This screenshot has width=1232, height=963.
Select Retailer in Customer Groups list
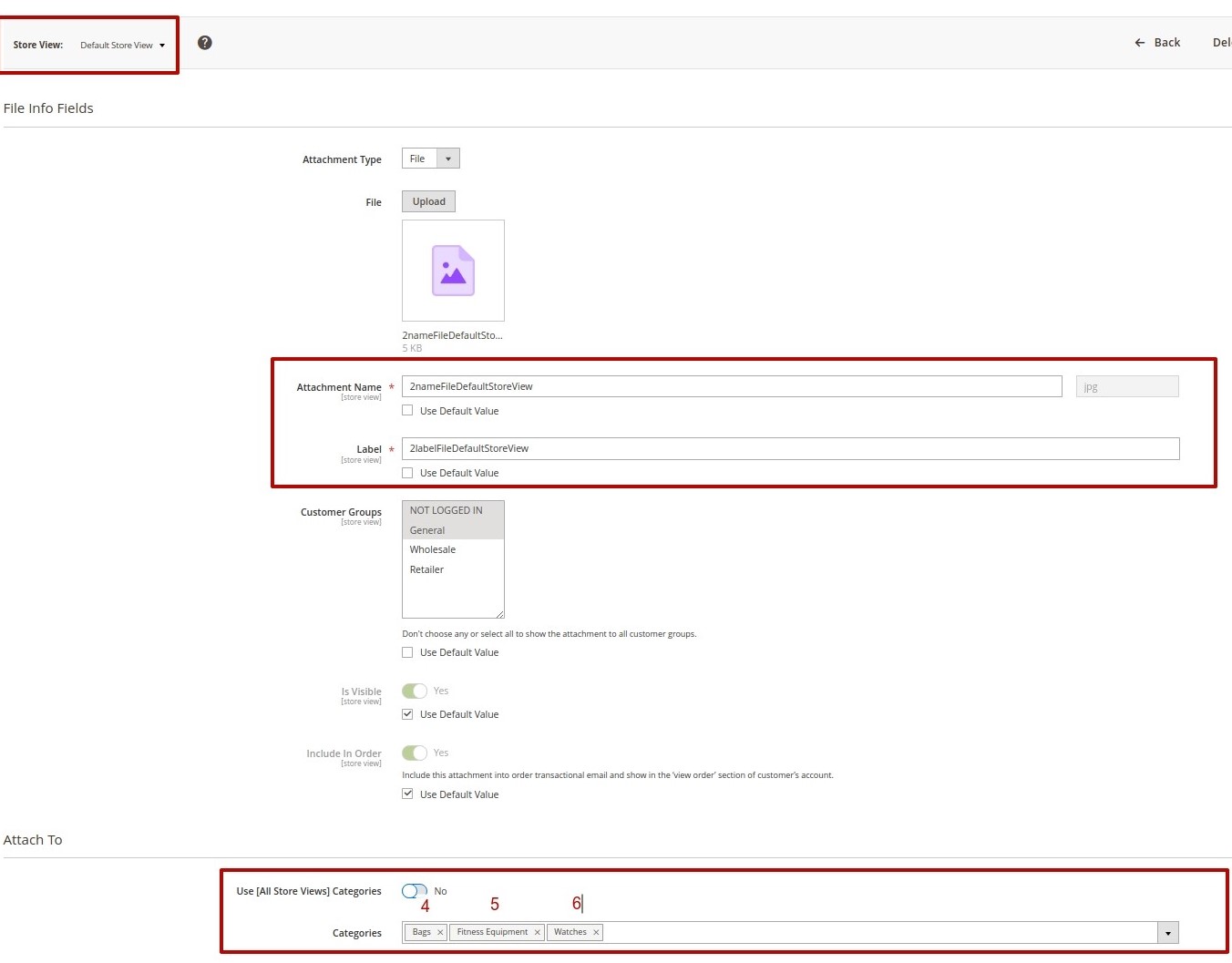(x=426, y=569)
